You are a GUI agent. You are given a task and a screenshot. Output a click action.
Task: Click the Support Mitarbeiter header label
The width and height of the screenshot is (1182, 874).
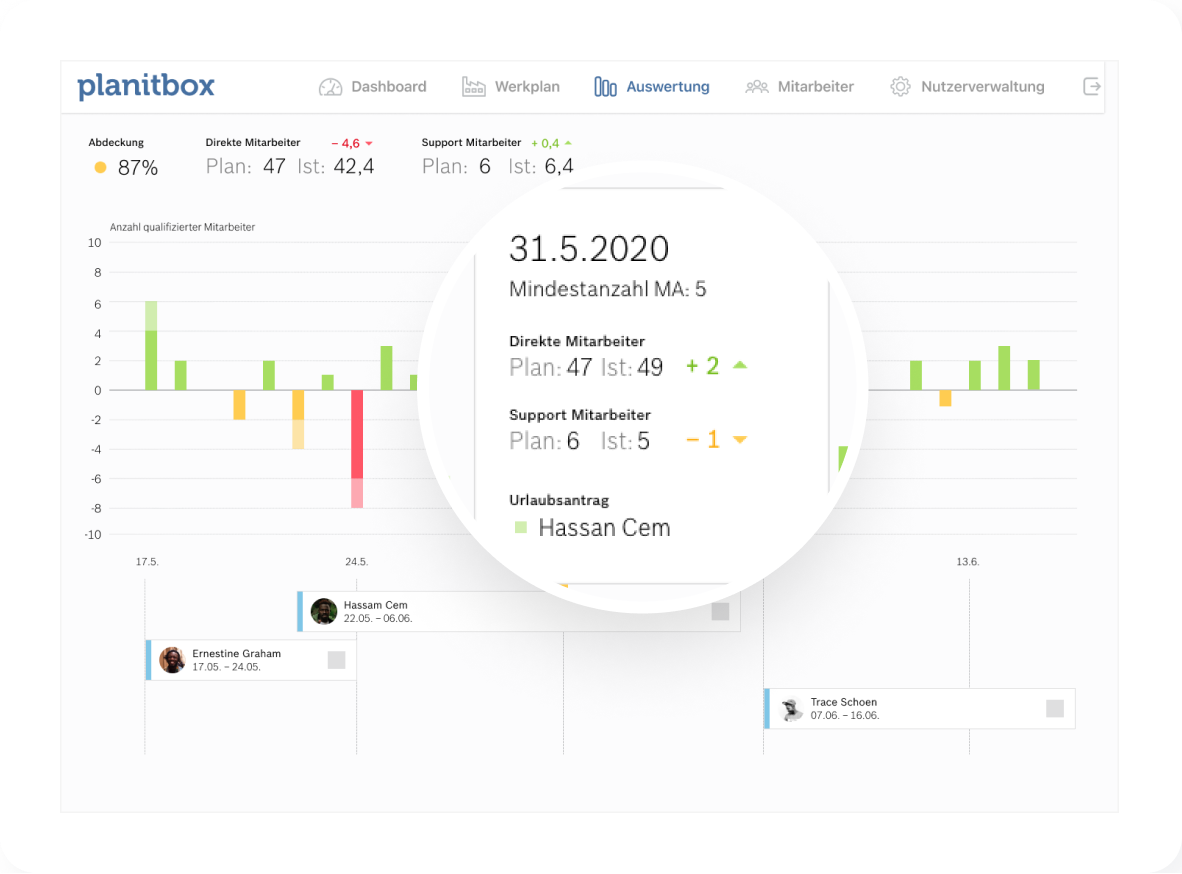click(x=471, y=142)
